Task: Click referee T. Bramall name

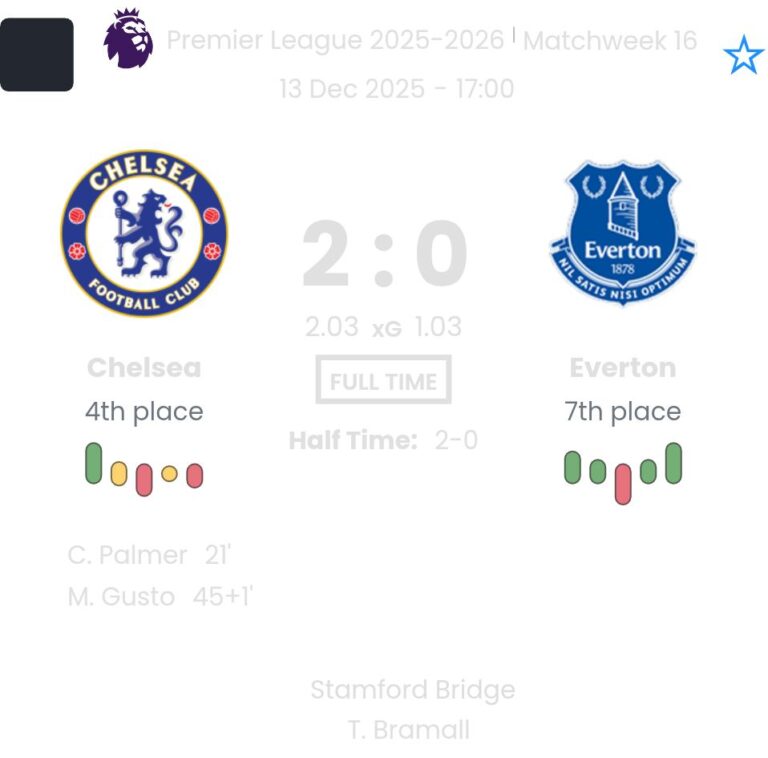Action: click(x=408, y=730)
